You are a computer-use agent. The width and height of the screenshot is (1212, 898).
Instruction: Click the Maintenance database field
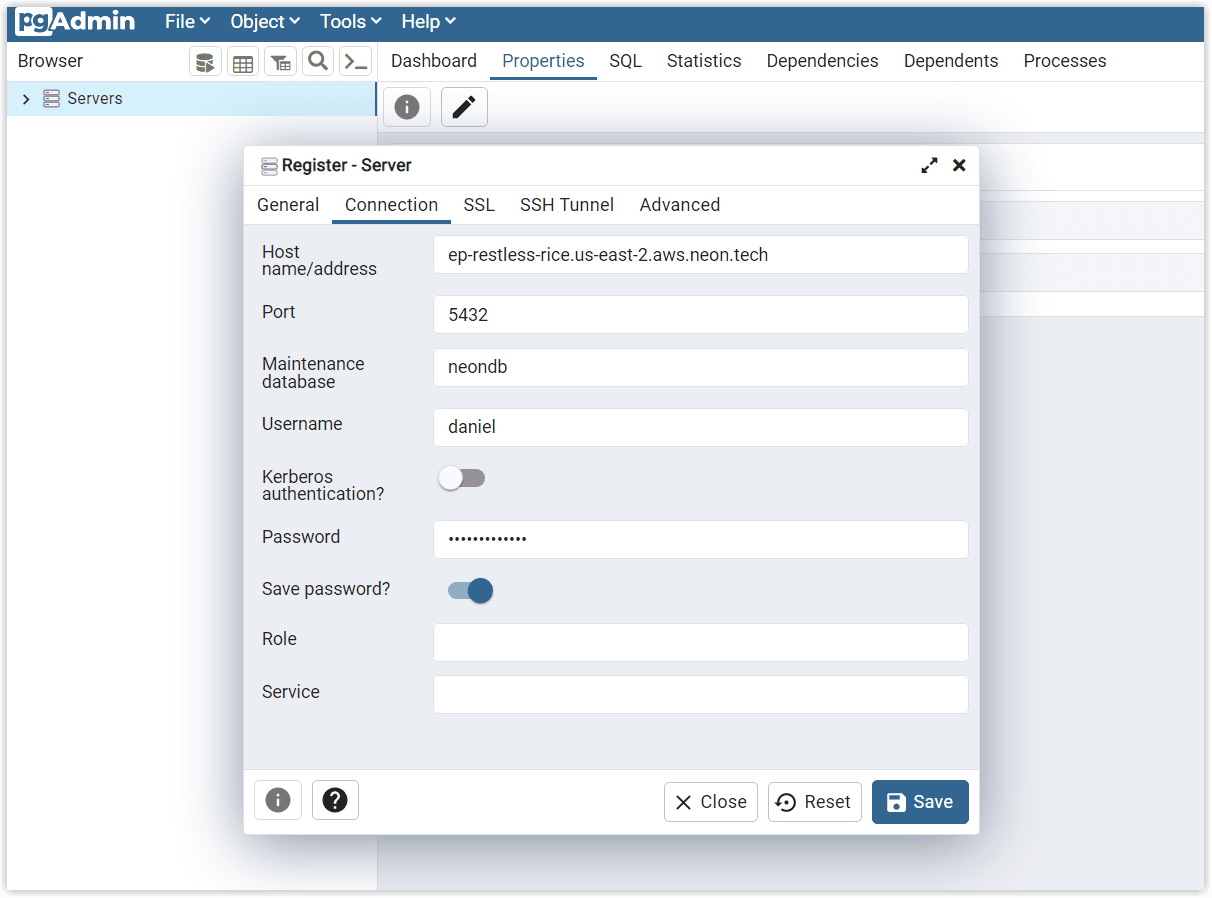[x=701, y=367]
